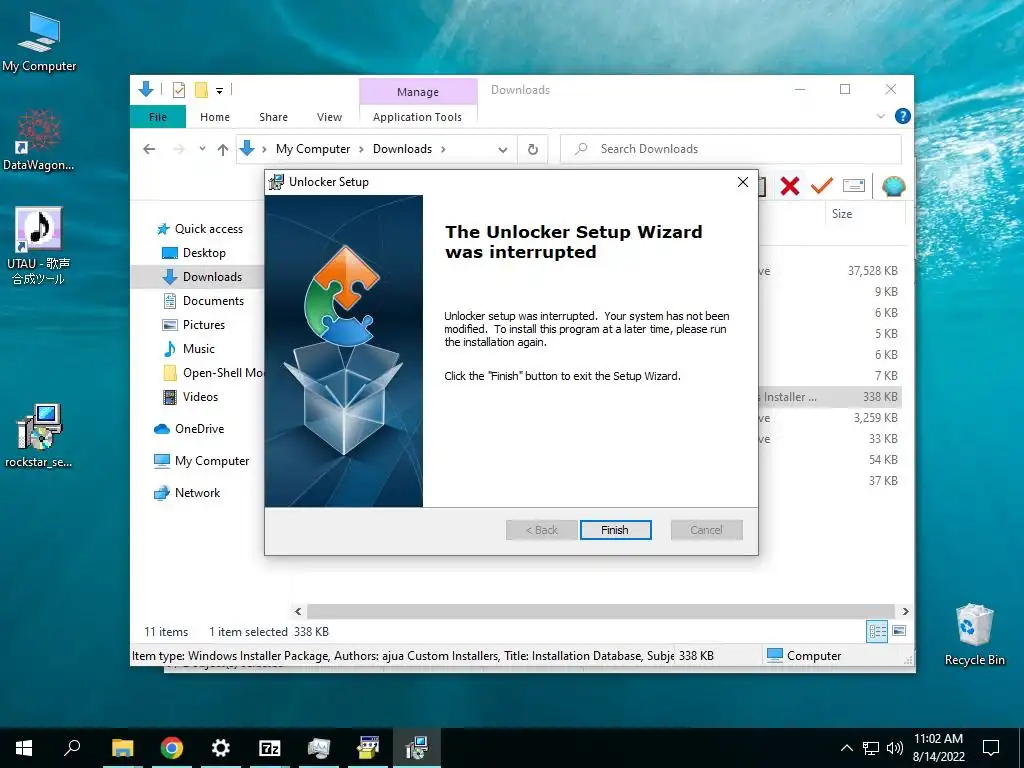Collapse the ribbon with the chevron
The image size is (1024, 768).
point(880,116)
